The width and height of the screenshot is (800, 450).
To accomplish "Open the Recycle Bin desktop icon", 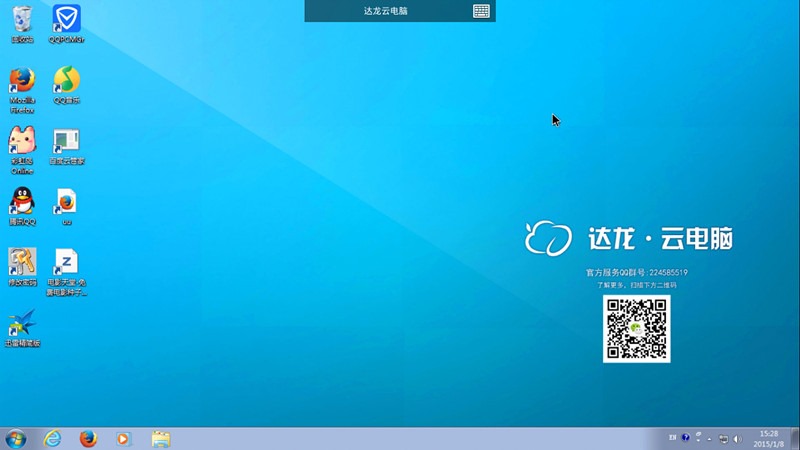I will coord(22,24).
